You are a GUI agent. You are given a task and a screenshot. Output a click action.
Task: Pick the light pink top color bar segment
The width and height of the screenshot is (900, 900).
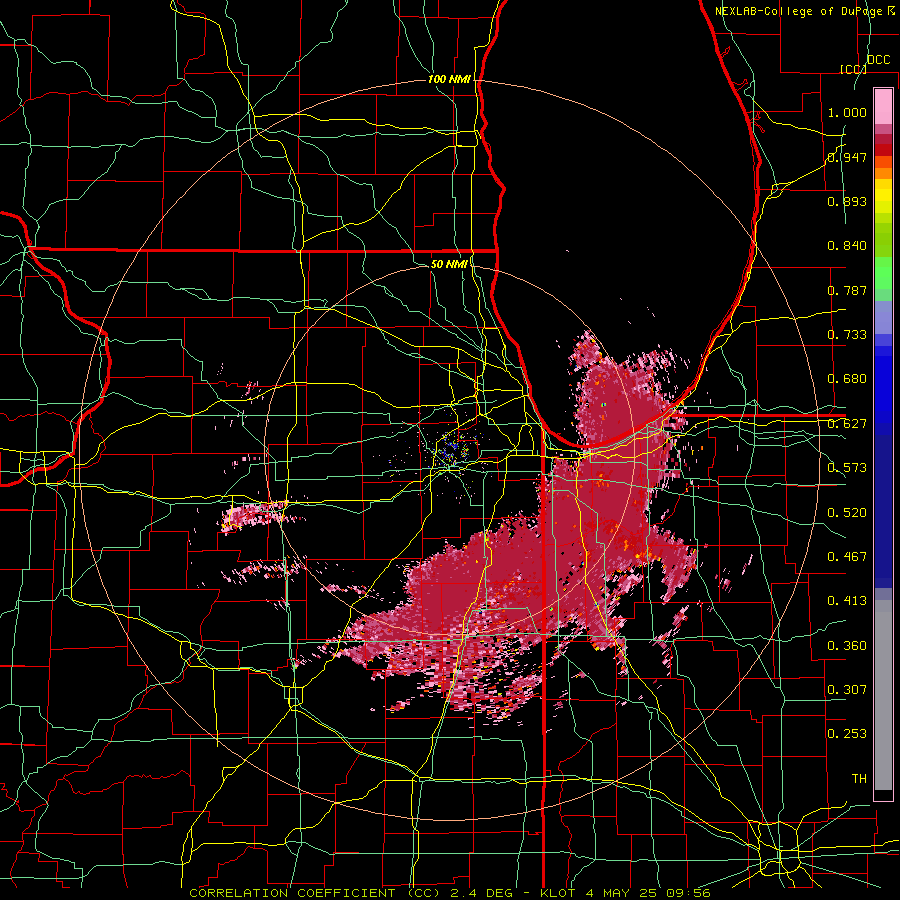pyautogui.click(x=883, y=106)
